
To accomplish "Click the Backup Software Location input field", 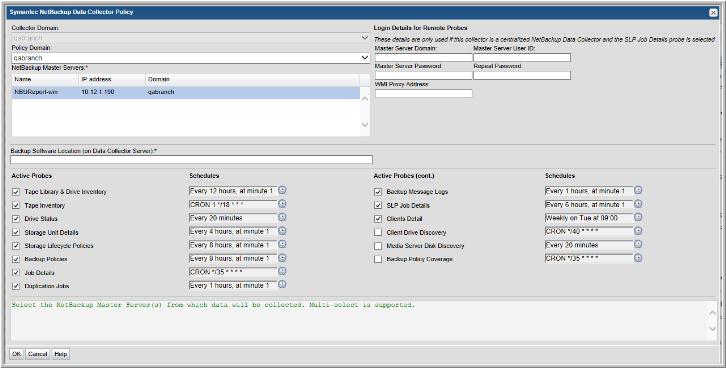I will [191, 160].
